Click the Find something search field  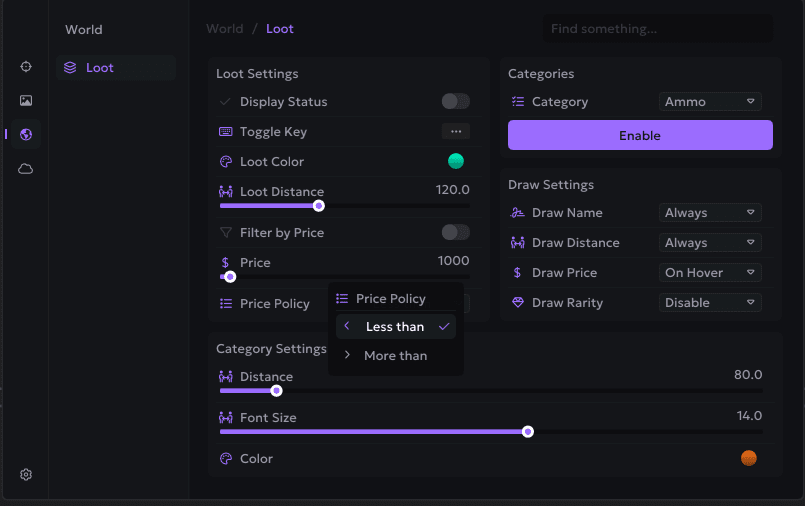click(x=657, y=29)
